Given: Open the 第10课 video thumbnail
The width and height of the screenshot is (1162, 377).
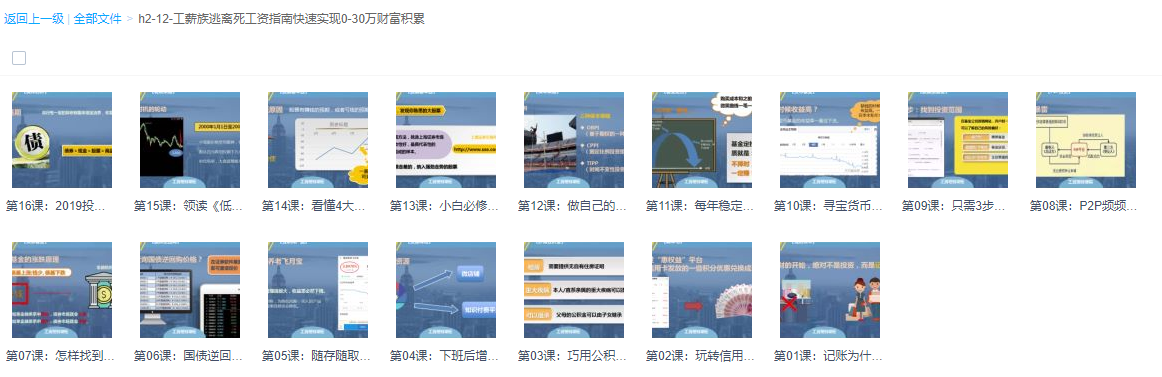Looking at the screenshot, I should 830,140.
